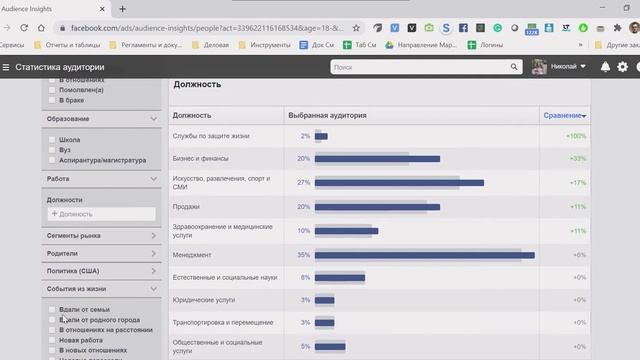640x360 pixels.
Task: Click the Skype-like S extension icon
Action: (446, 28)
